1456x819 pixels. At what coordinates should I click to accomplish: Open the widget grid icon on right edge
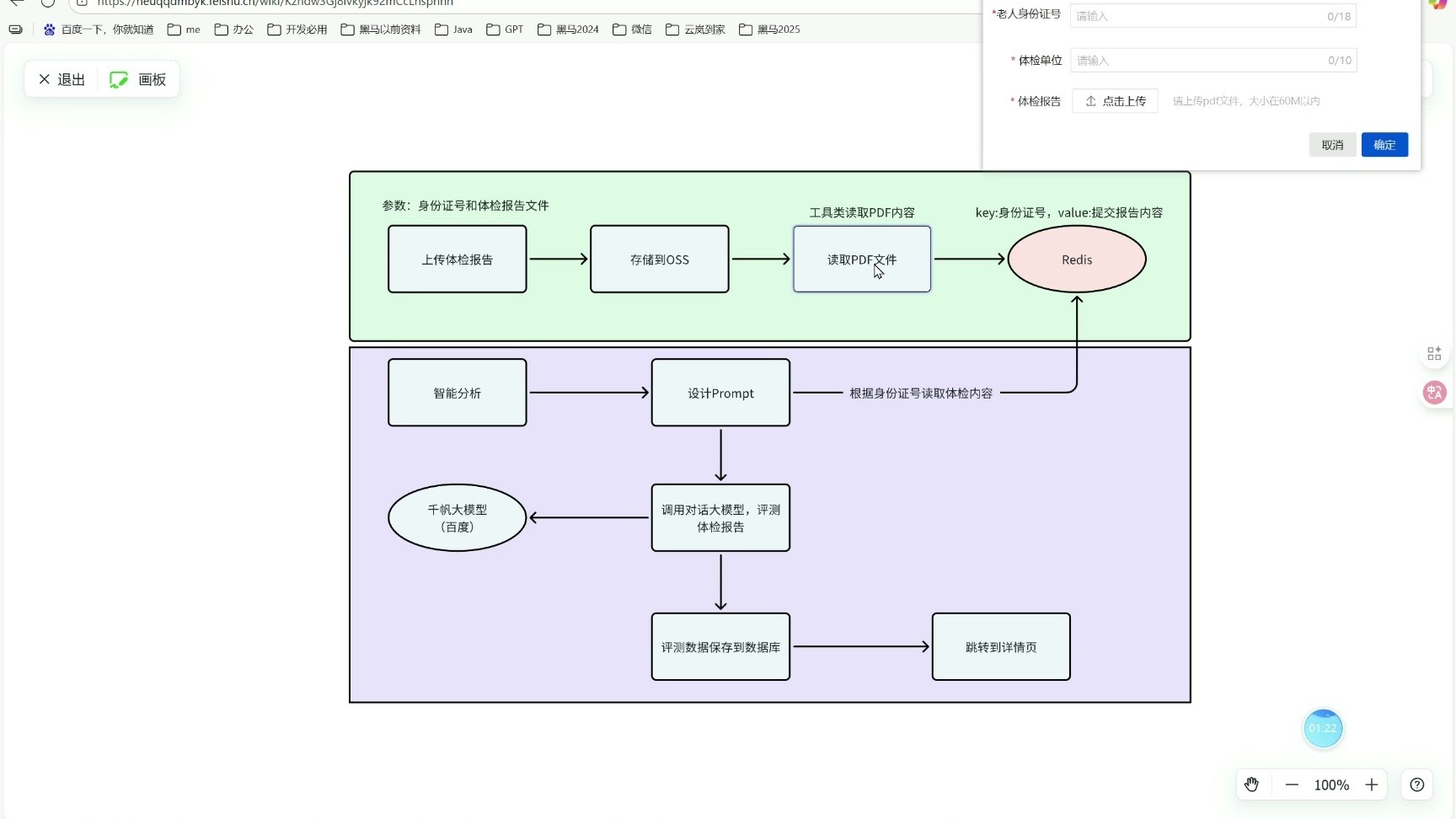pyautogui.click(x=1434, y=353)
